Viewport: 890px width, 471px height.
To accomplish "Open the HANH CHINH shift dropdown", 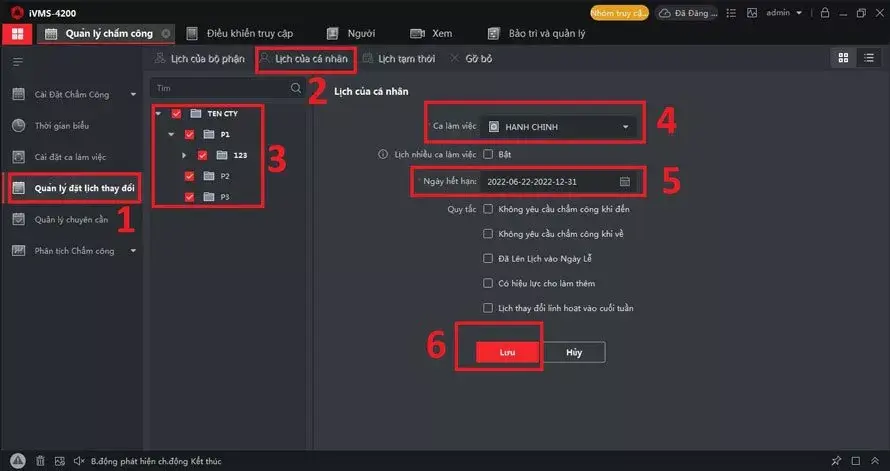I will pyautogui.click(x=559, y=127).
